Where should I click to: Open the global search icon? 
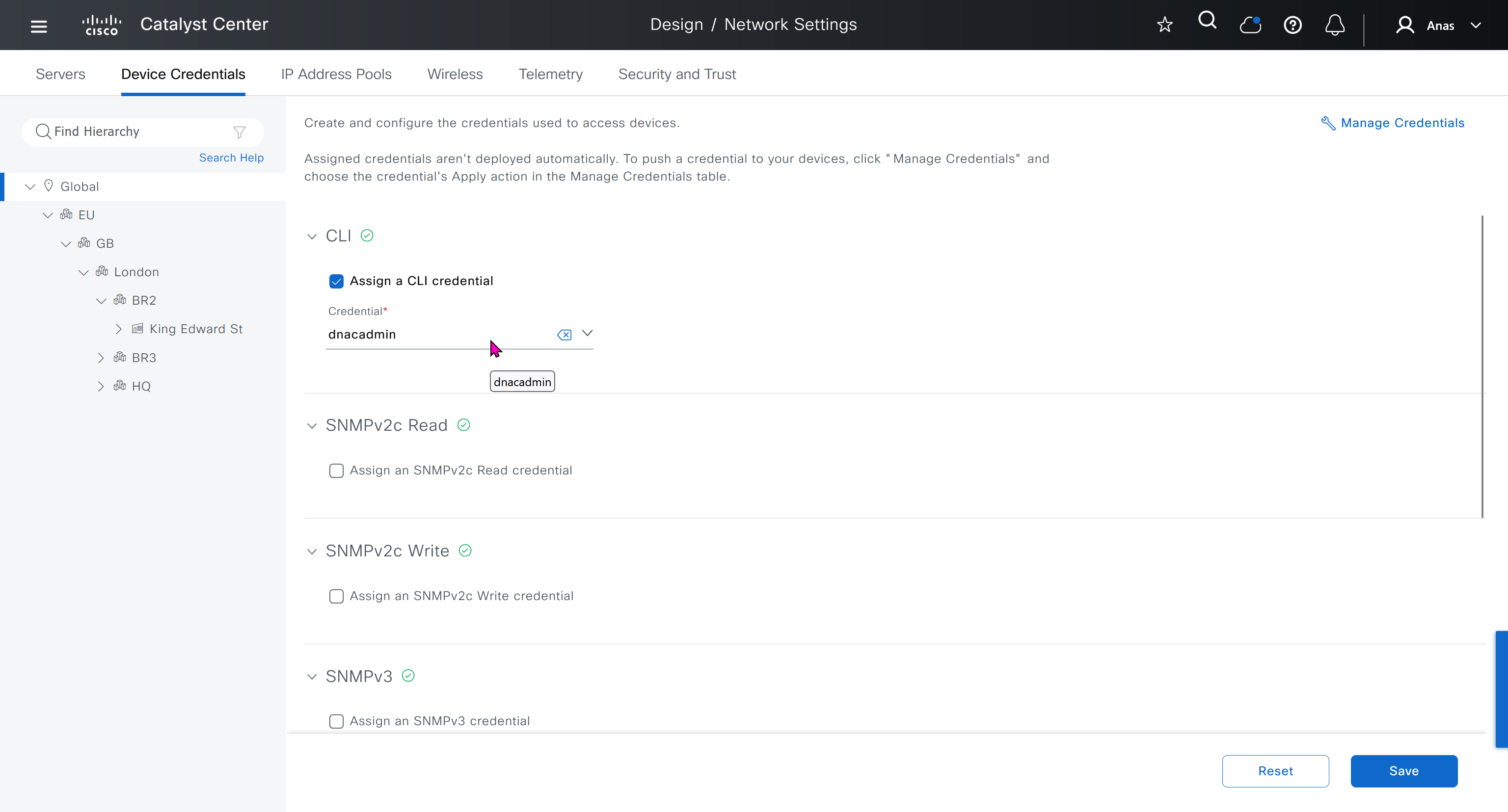(1207, 22)
